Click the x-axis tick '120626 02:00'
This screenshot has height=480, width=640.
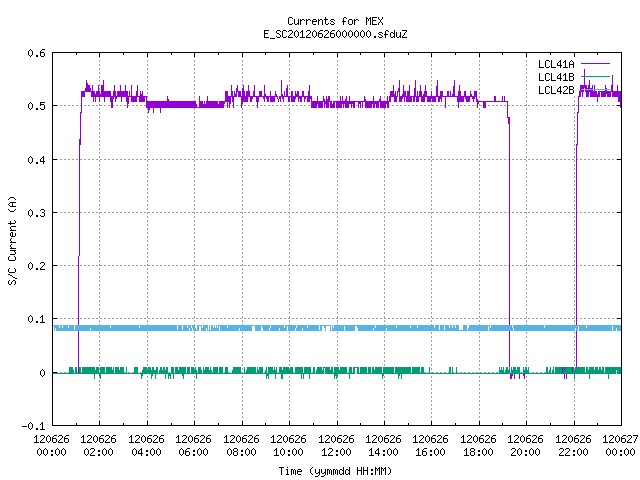pyautogui.click(x=98, y=446)
